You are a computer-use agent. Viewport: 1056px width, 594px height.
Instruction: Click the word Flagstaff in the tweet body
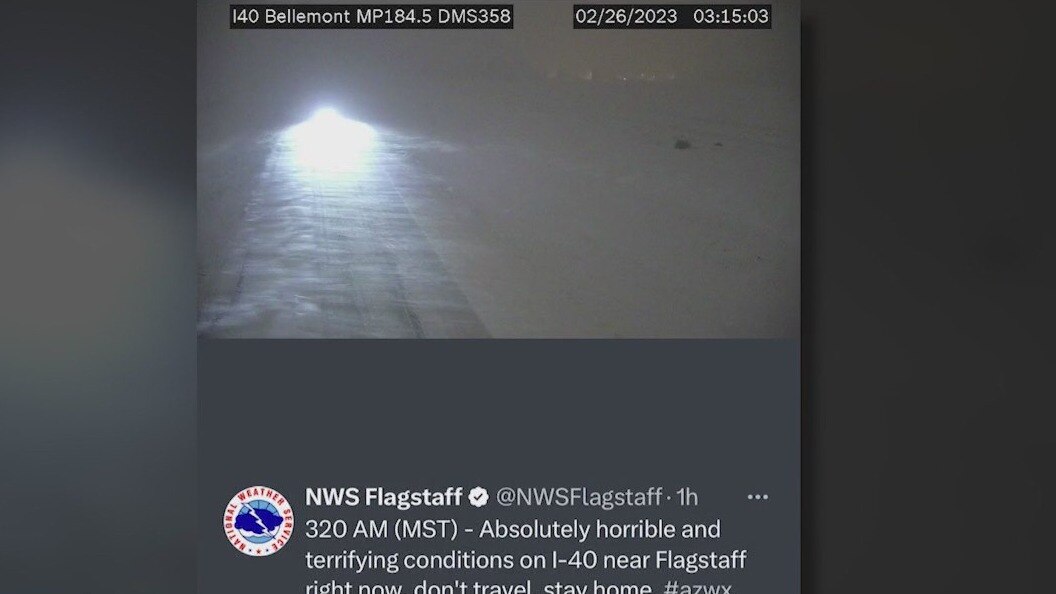coord(700,560)
